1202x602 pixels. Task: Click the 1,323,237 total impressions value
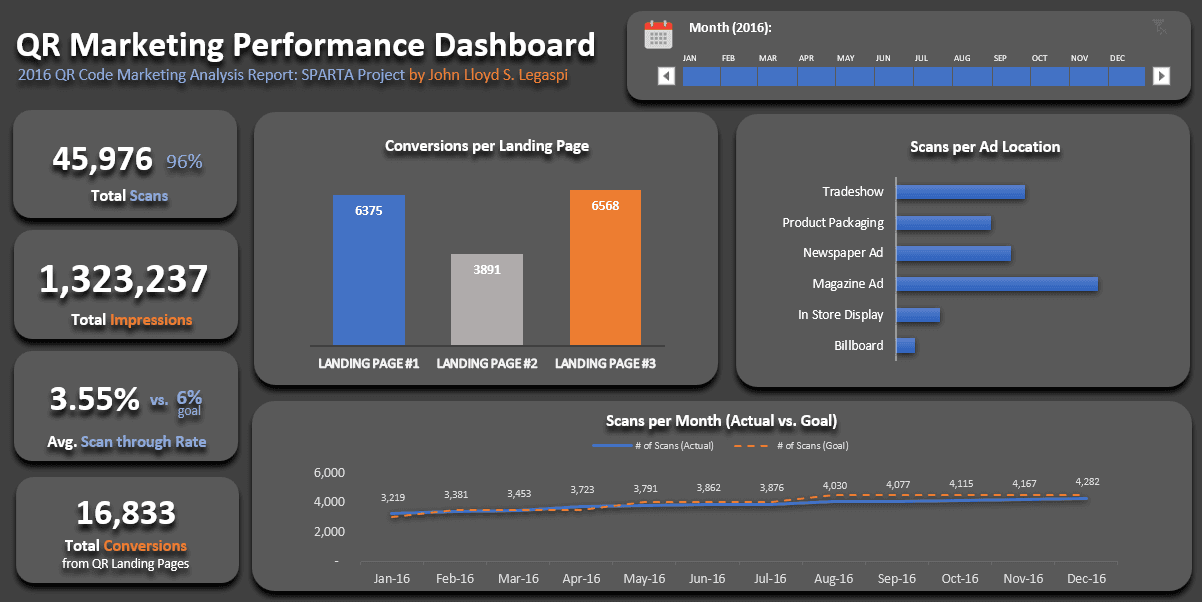click(x=124, y=281)
